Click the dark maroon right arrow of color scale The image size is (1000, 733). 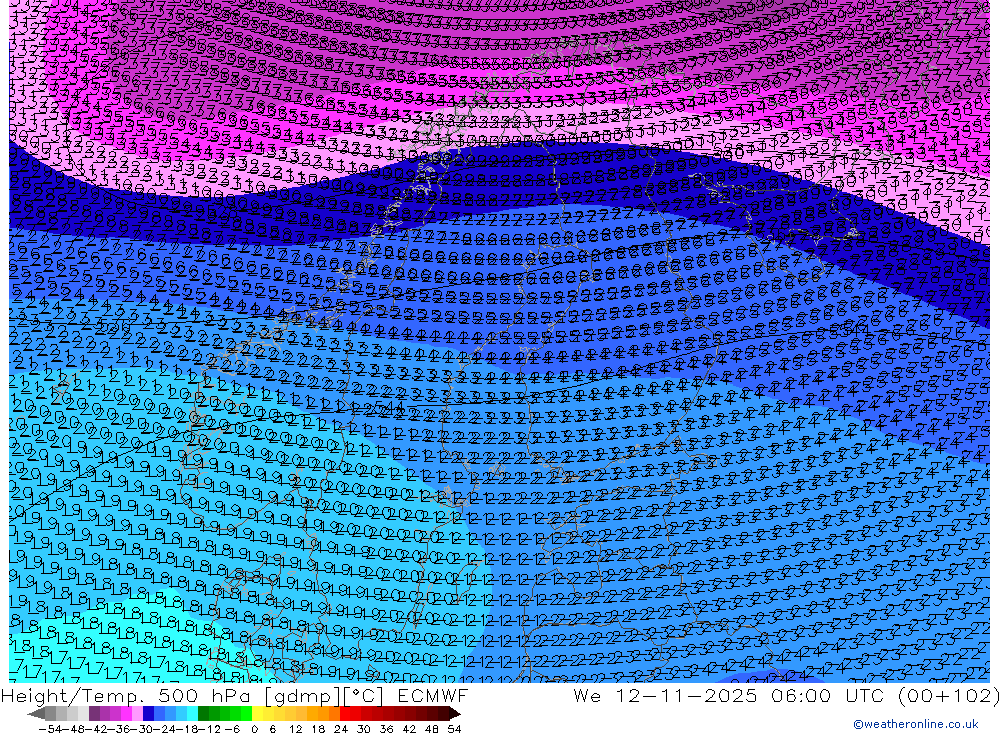click(455, 714)
